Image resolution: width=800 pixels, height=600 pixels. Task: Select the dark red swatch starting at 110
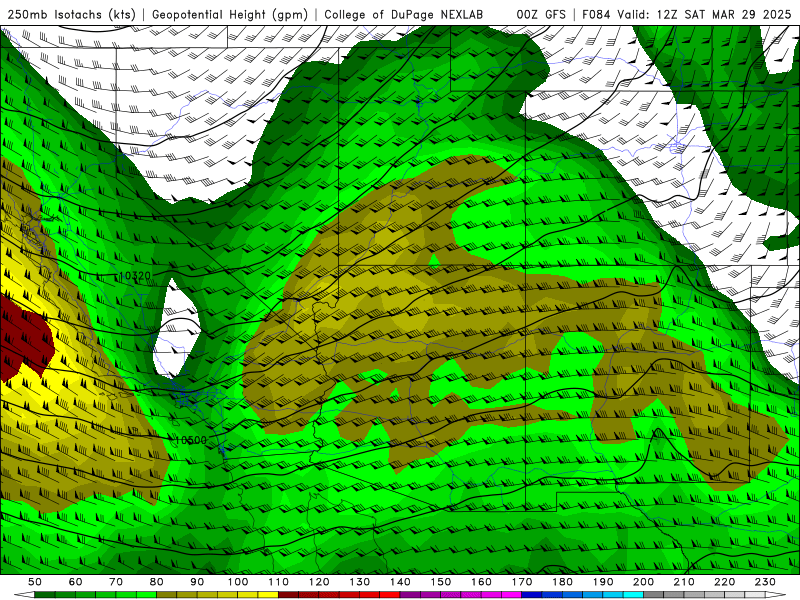tap(288, 595)
